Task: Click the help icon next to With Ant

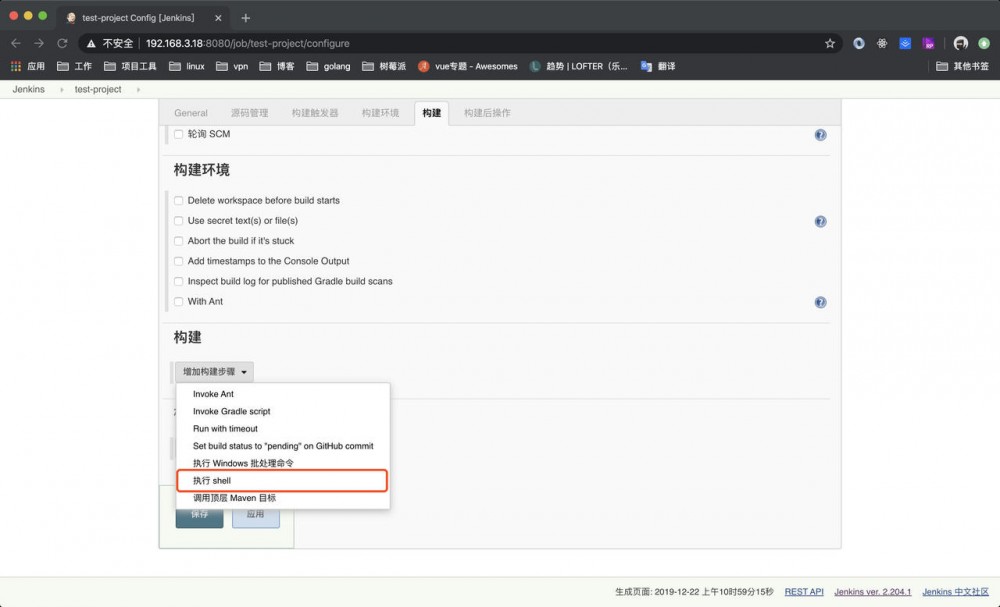Action: (820, 301)
